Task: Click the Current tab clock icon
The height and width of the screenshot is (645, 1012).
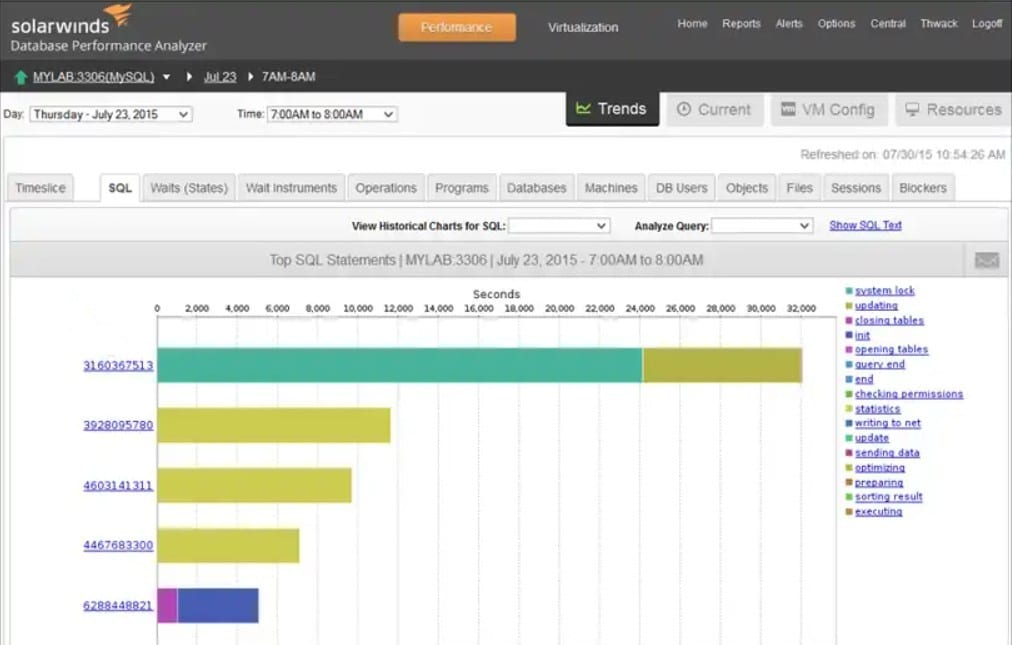Action: click(x=683, y=109)
